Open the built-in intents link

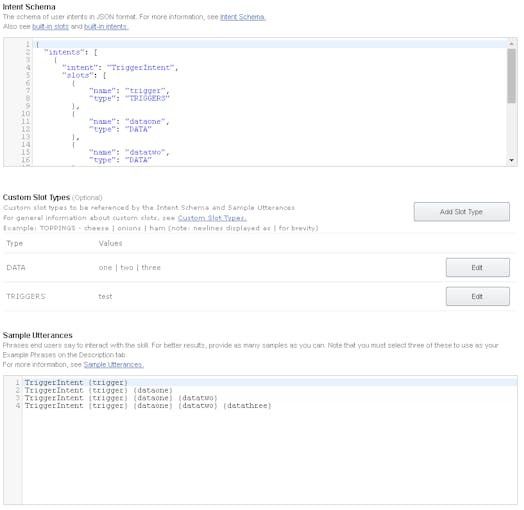(x=106, y=26)
